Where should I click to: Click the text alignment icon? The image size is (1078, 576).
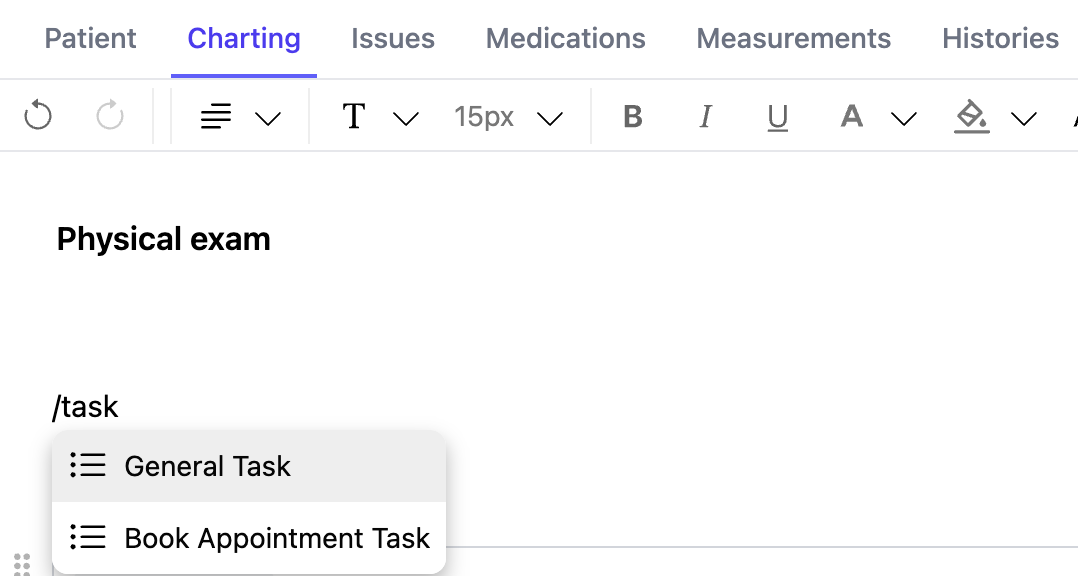tap(216, 117)
